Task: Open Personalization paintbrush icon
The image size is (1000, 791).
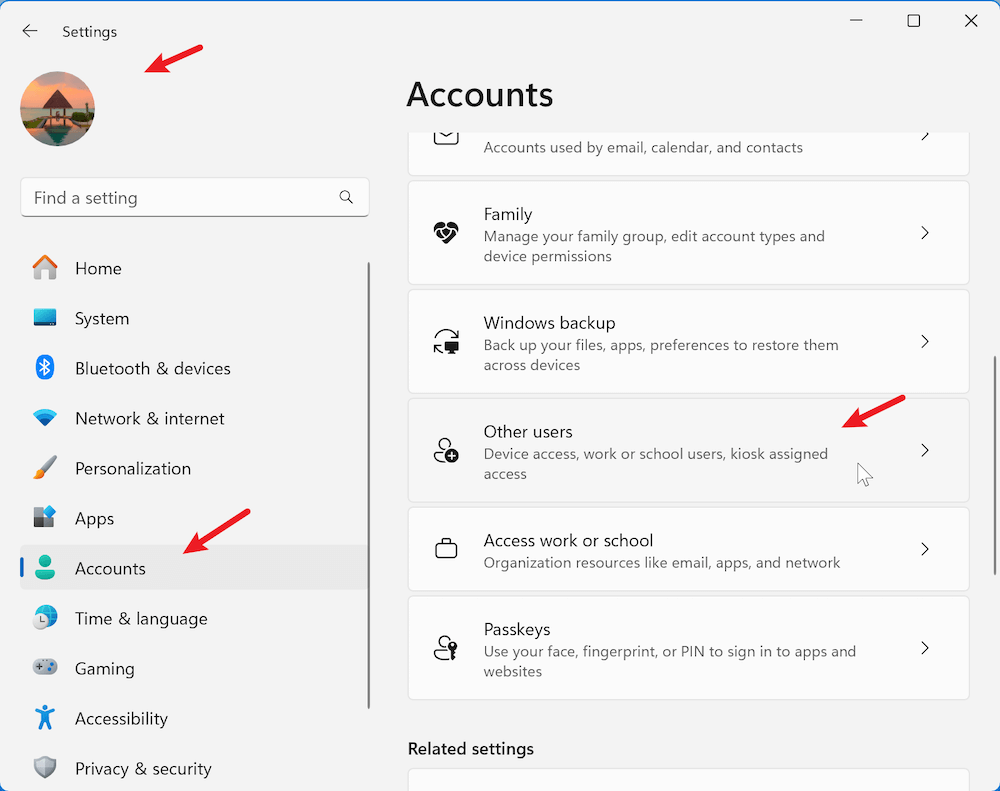Action: (x=45, y=468)
